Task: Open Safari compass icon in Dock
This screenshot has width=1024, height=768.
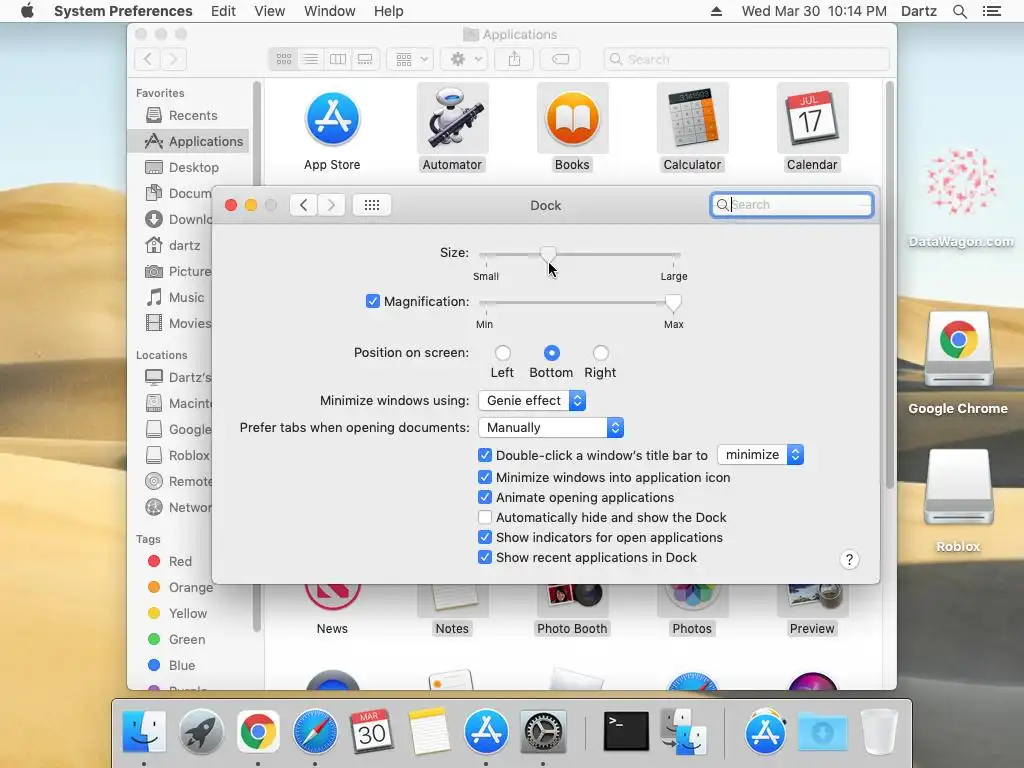Action: (x=315, y=731)
